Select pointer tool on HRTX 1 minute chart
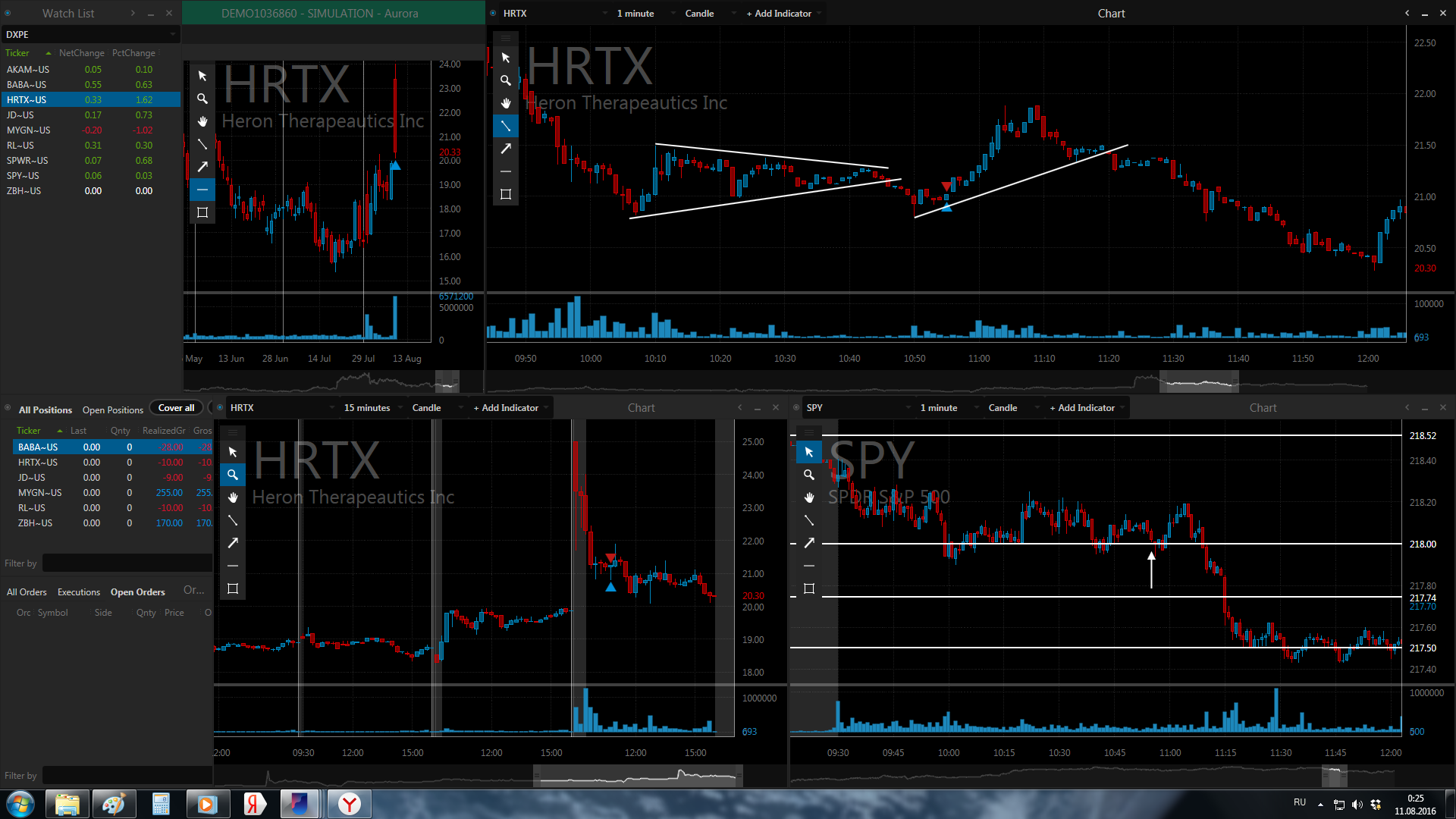1456x819 pixels. point(506,58)
